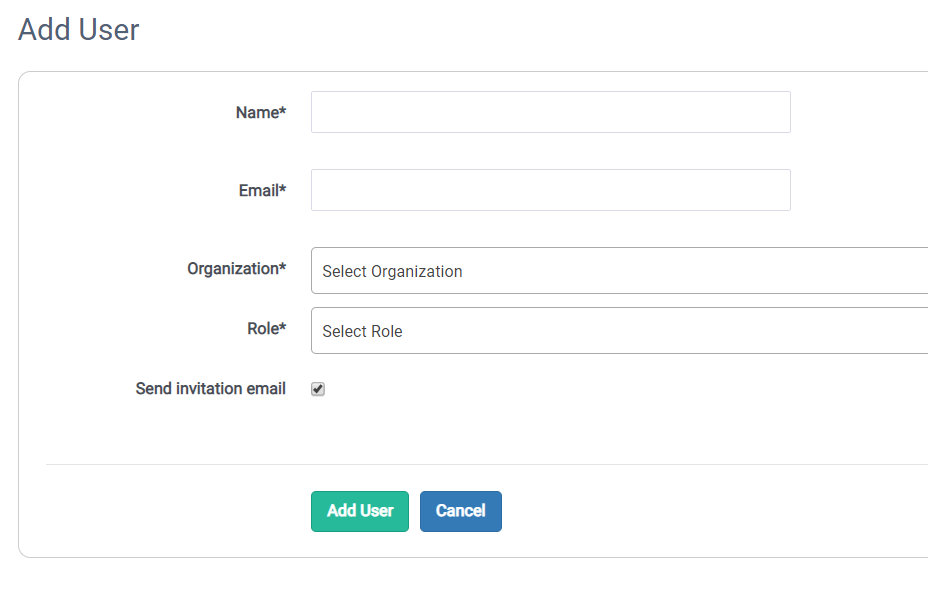The height and width of the screenshot is (590, 928).
Task: Click the Organization* label text
Action: pos(236,269)
